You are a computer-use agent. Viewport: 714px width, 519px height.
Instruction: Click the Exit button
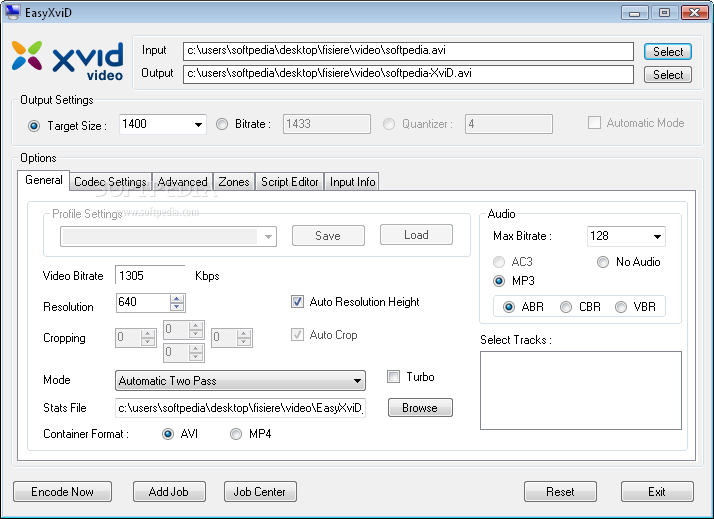(x=657, y=492)
